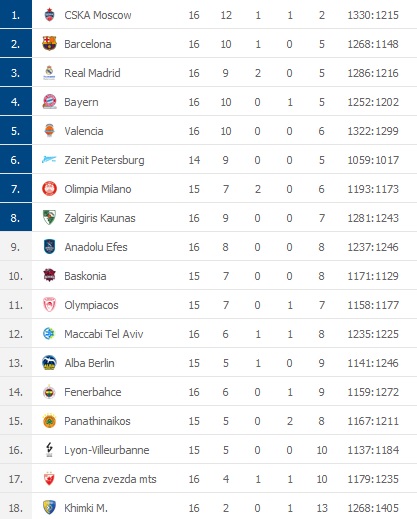Viewport: 417px width, 519px height.
Task: Click the Olympiacos team name
Action: point(91,305)
